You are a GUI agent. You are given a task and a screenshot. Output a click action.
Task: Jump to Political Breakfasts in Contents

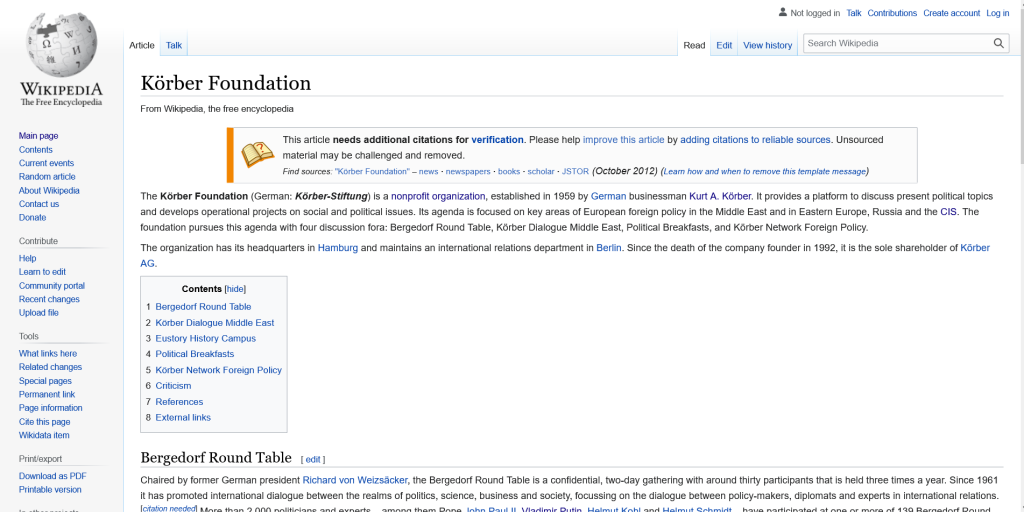click(x=195, y=354)
